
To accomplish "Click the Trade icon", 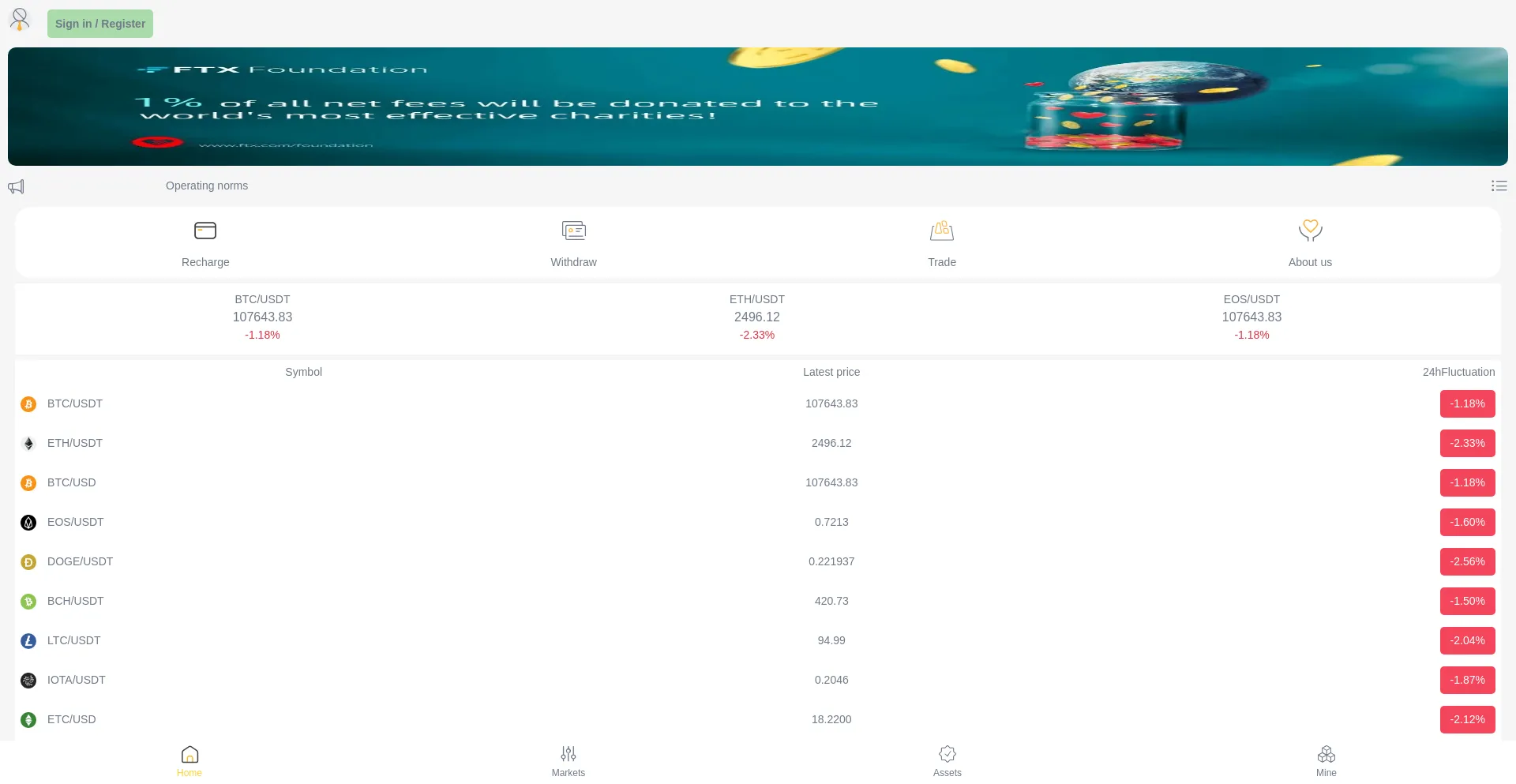I will (x=942, y=231).
